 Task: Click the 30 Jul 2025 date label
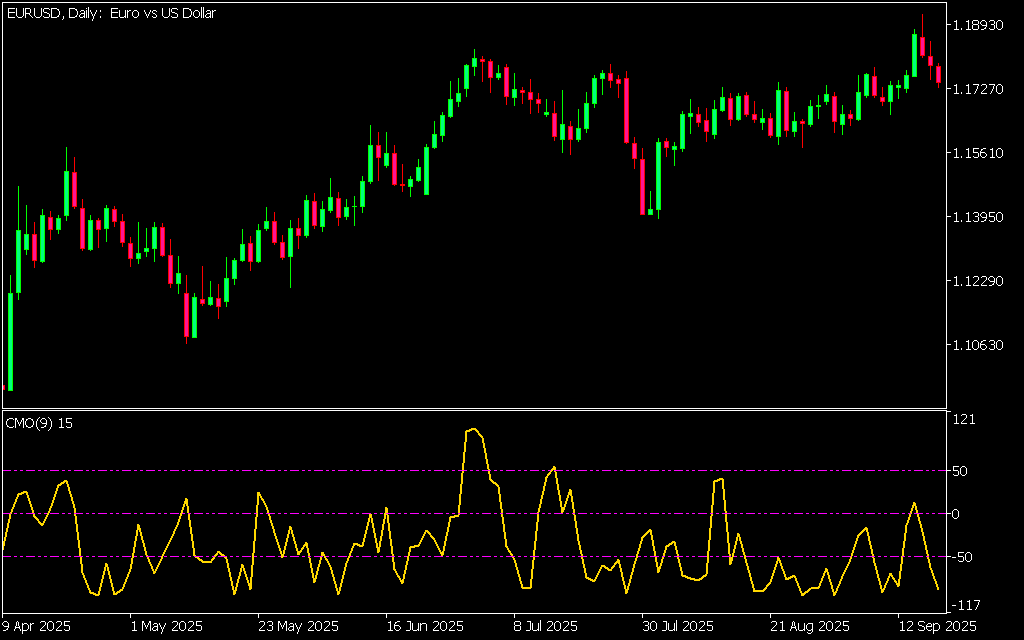677,626
